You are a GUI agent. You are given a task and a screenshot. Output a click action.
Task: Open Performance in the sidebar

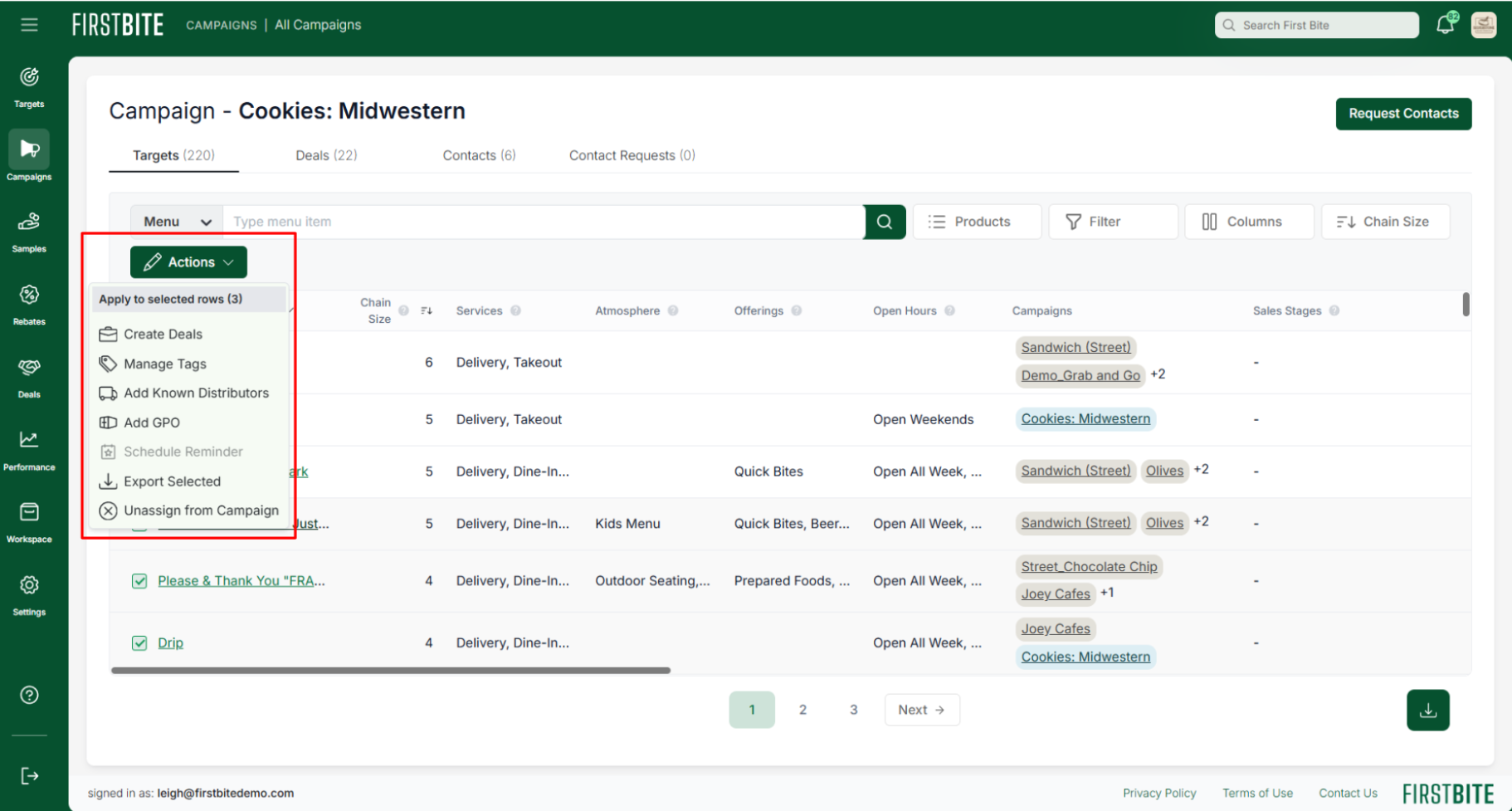[x=29, y=451]
